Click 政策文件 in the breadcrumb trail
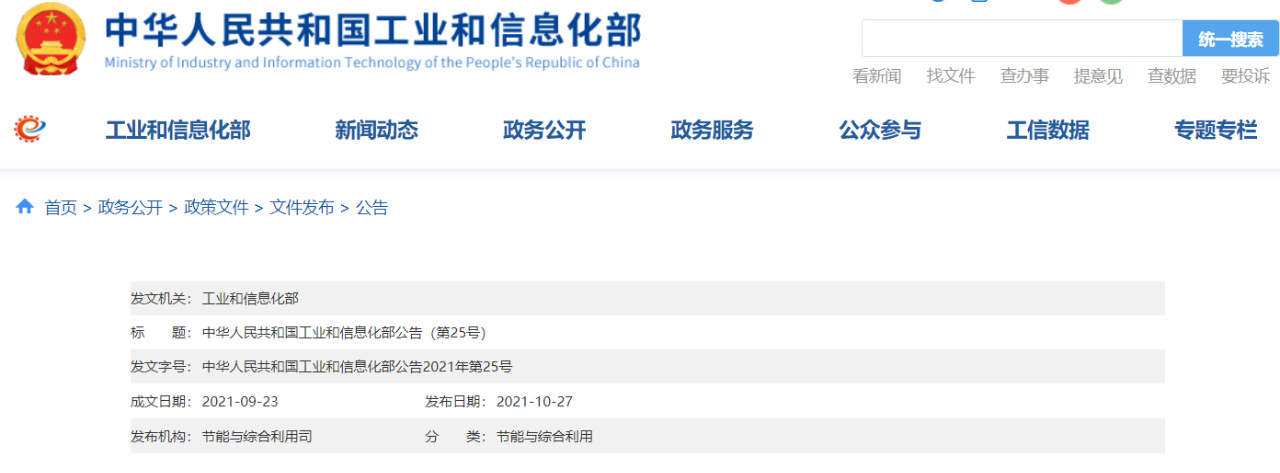 click(216, 208)
